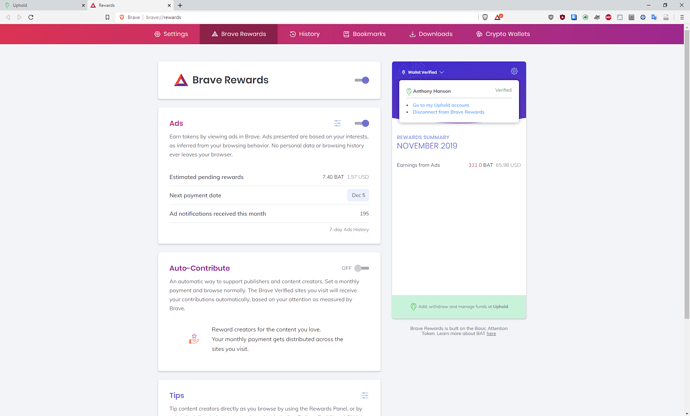The height and width of the screenshot is (416, 690).
Task: Click the Auto-Contribute section heading
Action: [199, 268]
